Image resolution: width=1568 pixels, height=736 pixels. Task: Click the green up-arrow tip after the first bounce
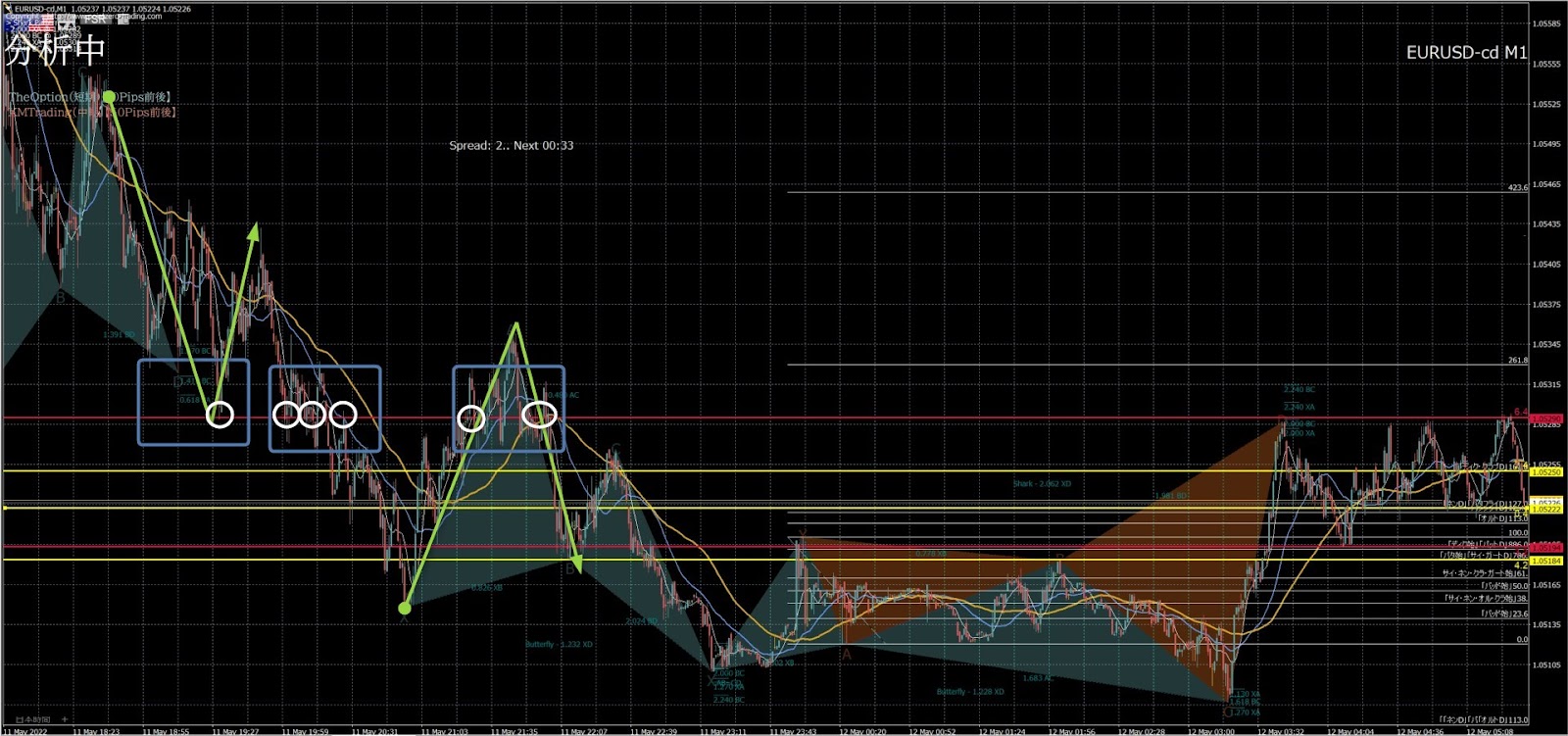coord(256,225)
